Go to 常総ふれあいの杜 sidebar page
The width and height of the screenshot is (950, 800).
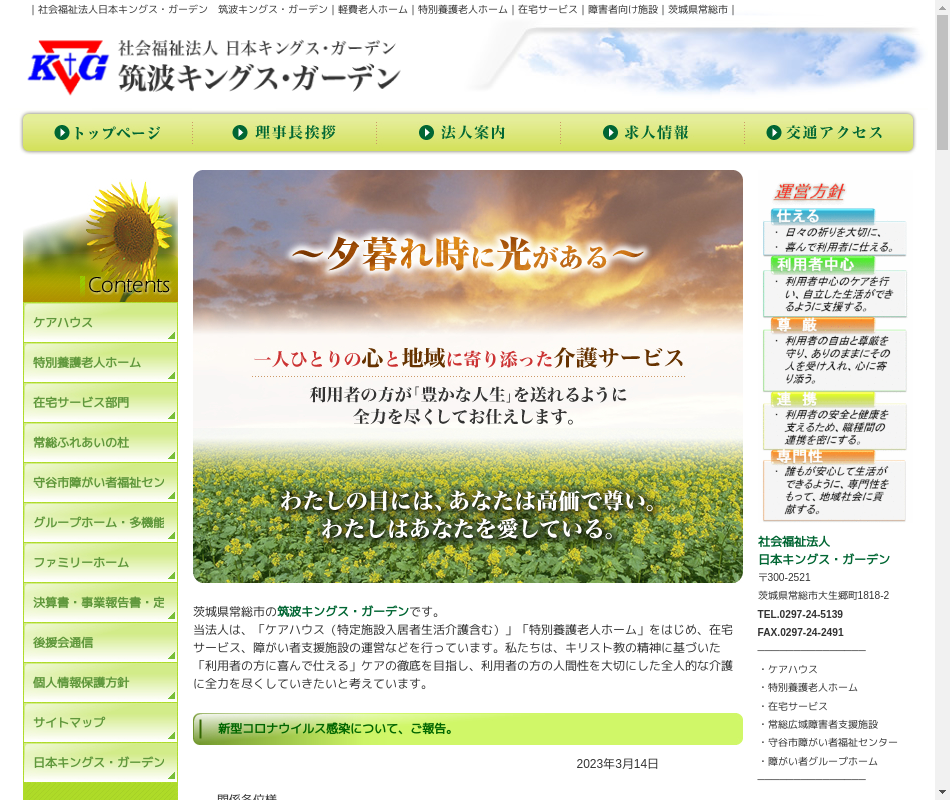point(100,443)
